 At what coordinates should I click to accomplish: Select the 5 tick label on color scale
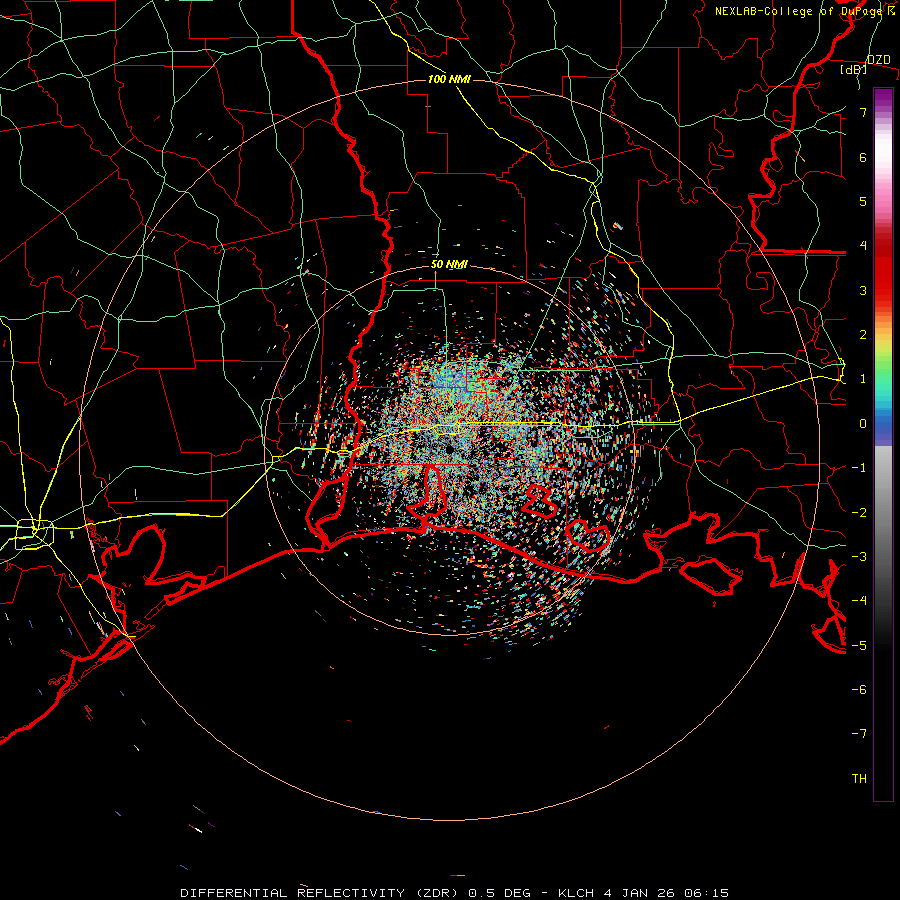(863, 201)
